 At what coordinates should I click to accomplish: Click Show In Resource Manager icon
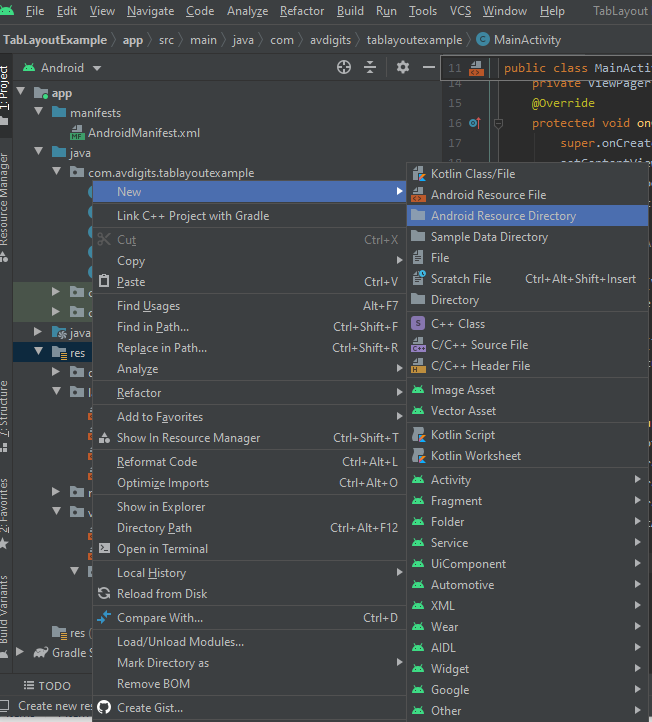105,437
